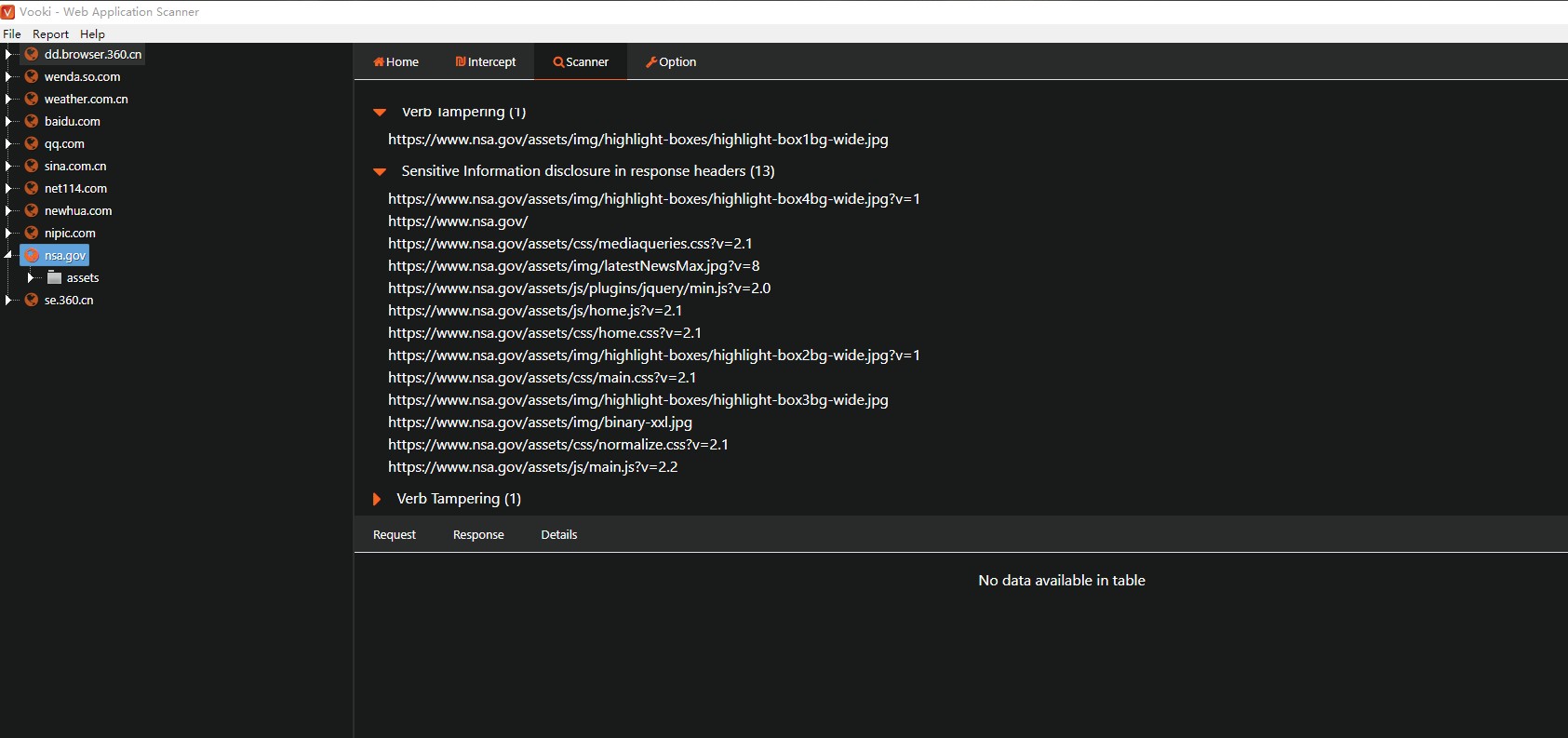Viewport: 1568px width, 738px height.
Task: Select the home.js?v=2.1 URL
Action: coord(535,311)
